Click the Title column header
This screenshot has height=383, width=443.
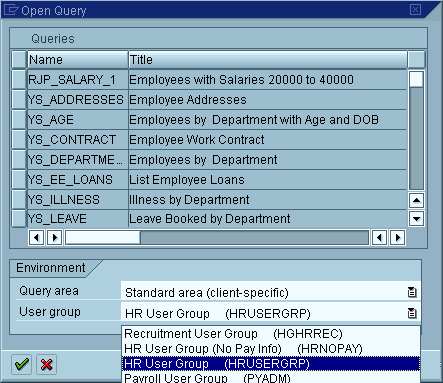click(268, 60)
